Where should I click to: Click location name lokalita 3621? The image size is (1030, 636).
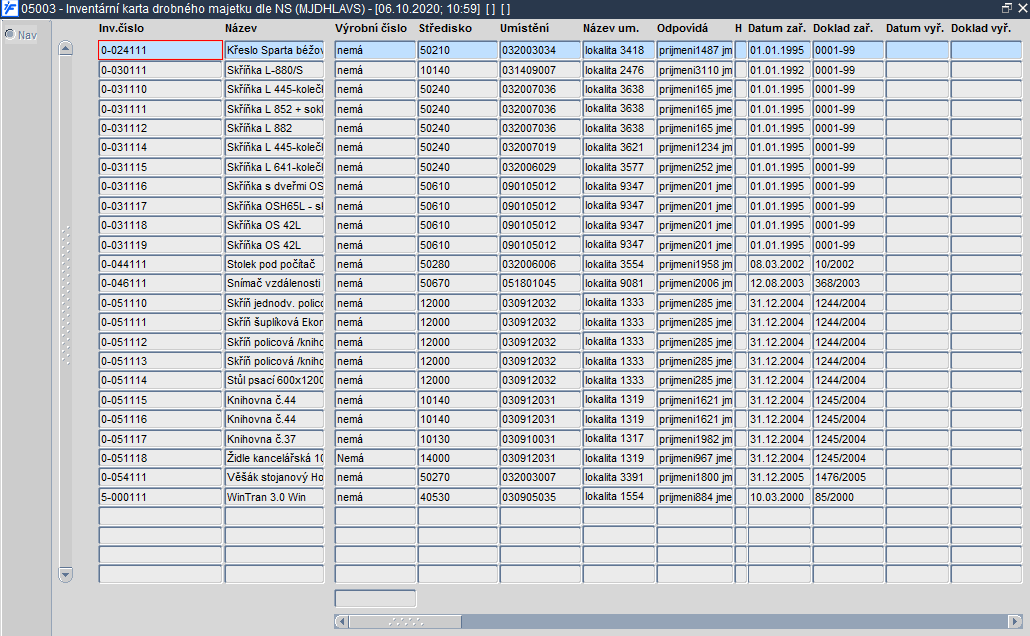(619, 147)
